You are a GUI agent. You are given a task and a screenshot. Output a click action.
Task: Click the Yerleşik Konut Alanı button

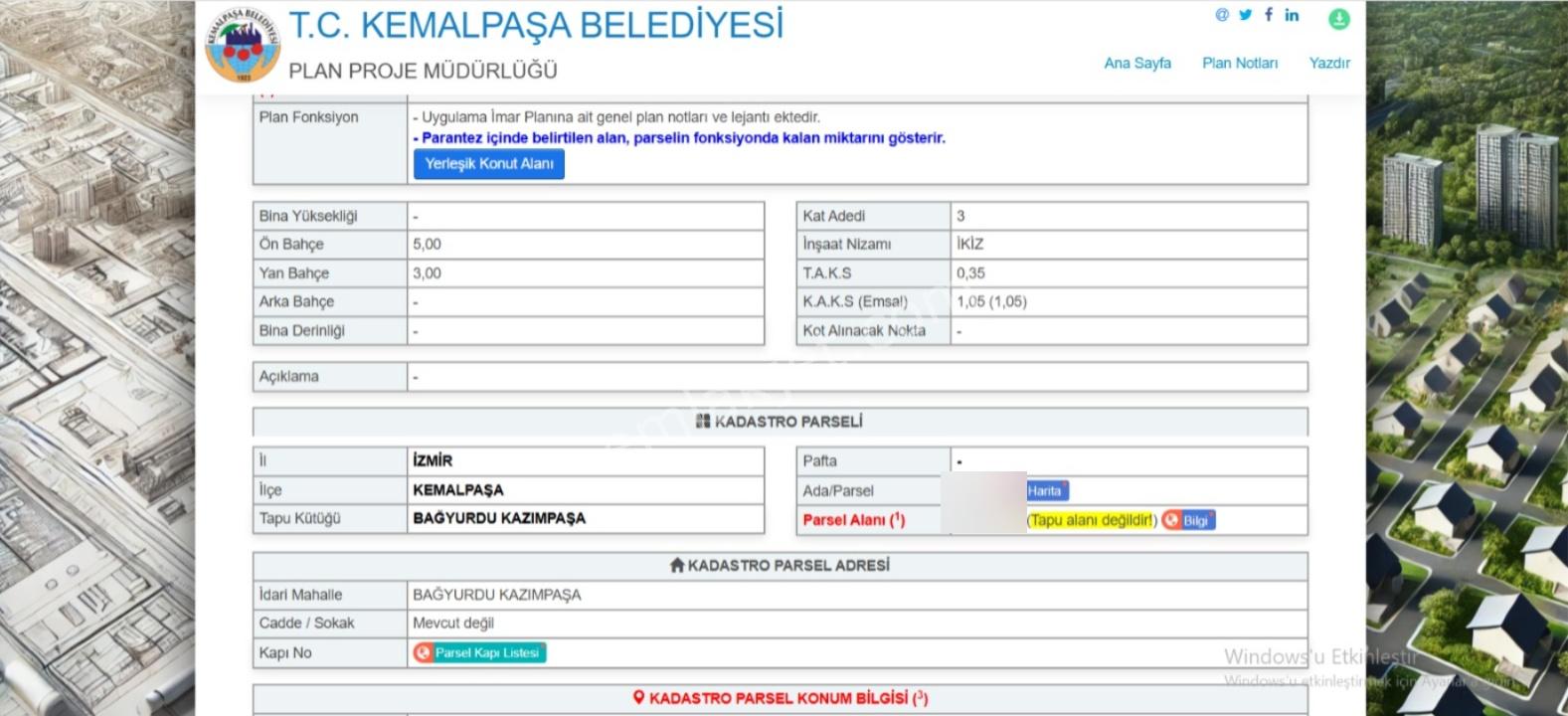(x=489, y=164)
